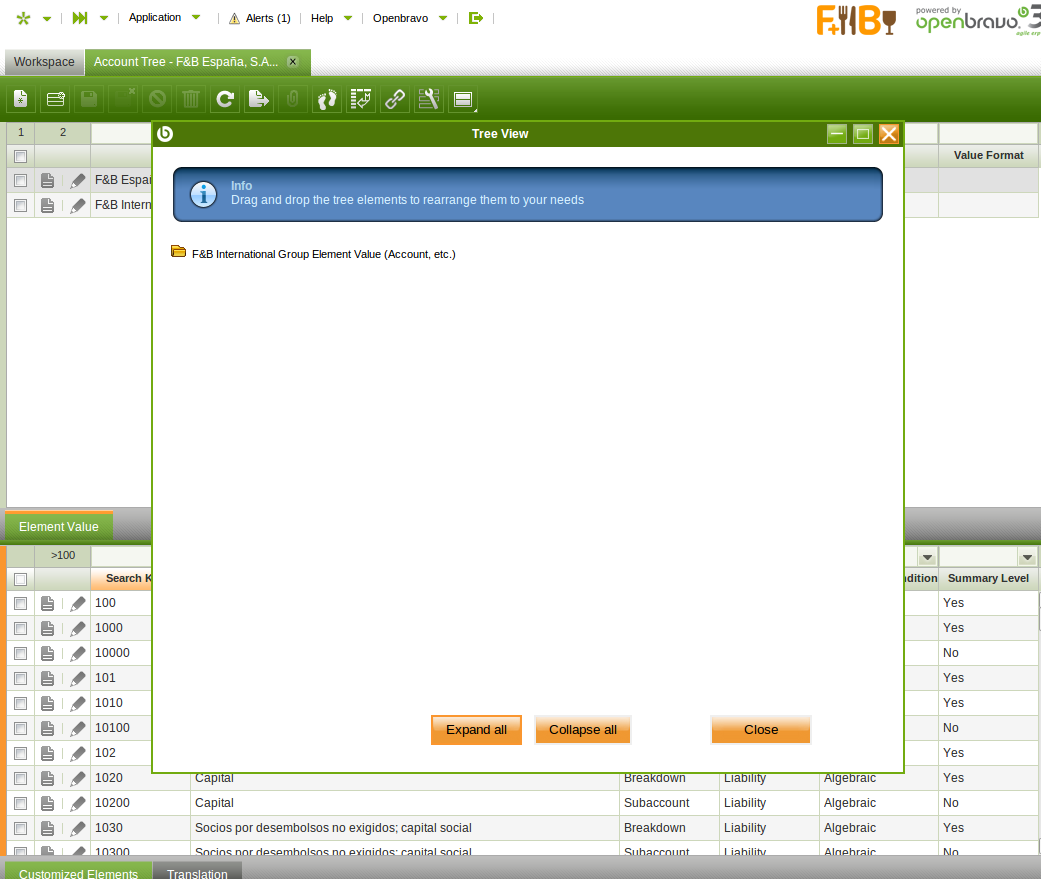Click the Save toolbar icon
The image size is (1041, 879).
(89, 100)
